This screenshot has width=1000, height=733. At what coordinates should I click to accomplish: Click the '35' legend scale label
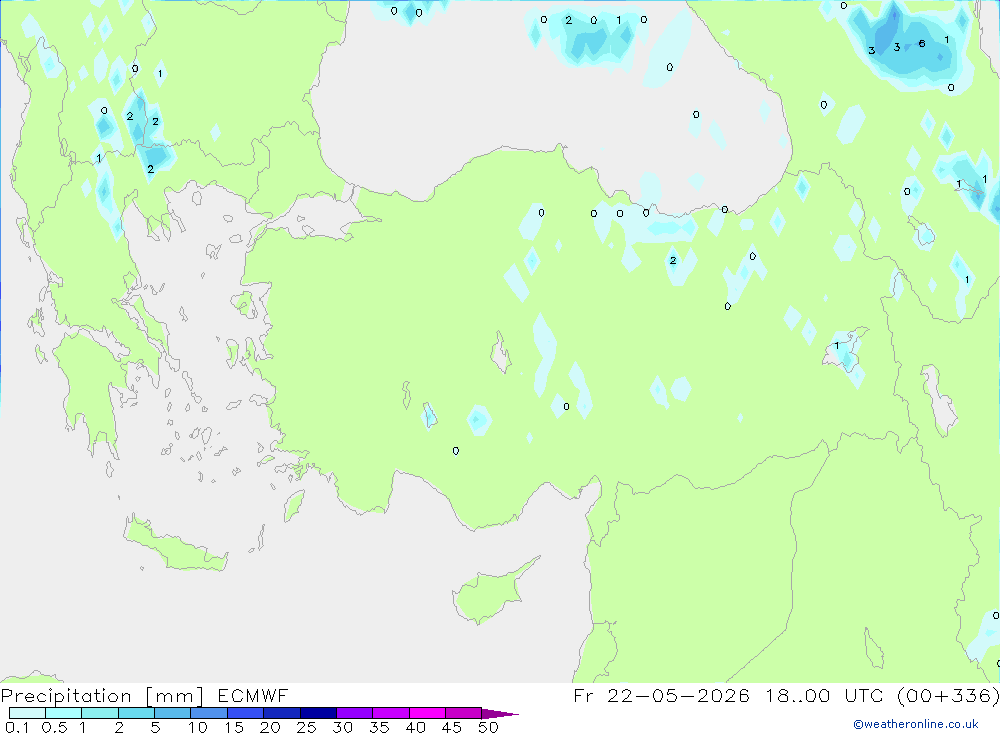379,727
